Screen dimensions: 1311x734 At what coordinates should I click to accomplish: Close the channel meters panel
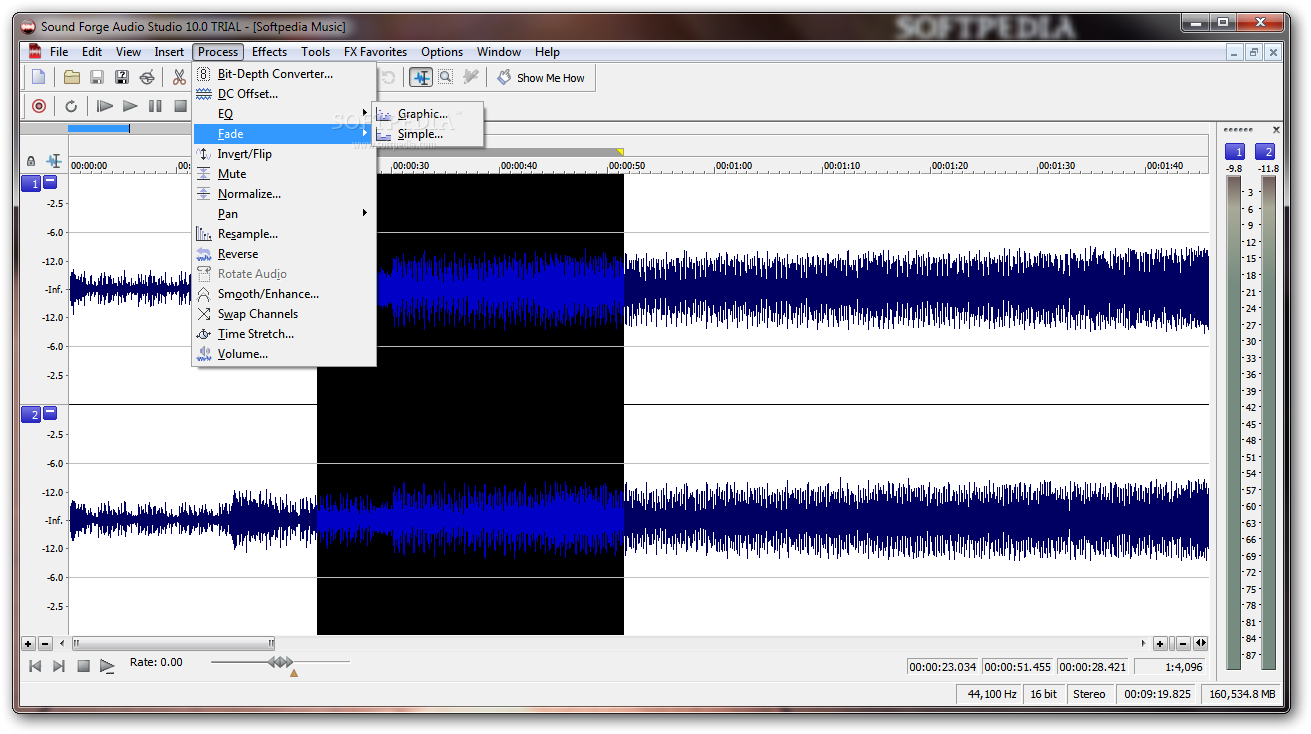(x=1276, y=130)
